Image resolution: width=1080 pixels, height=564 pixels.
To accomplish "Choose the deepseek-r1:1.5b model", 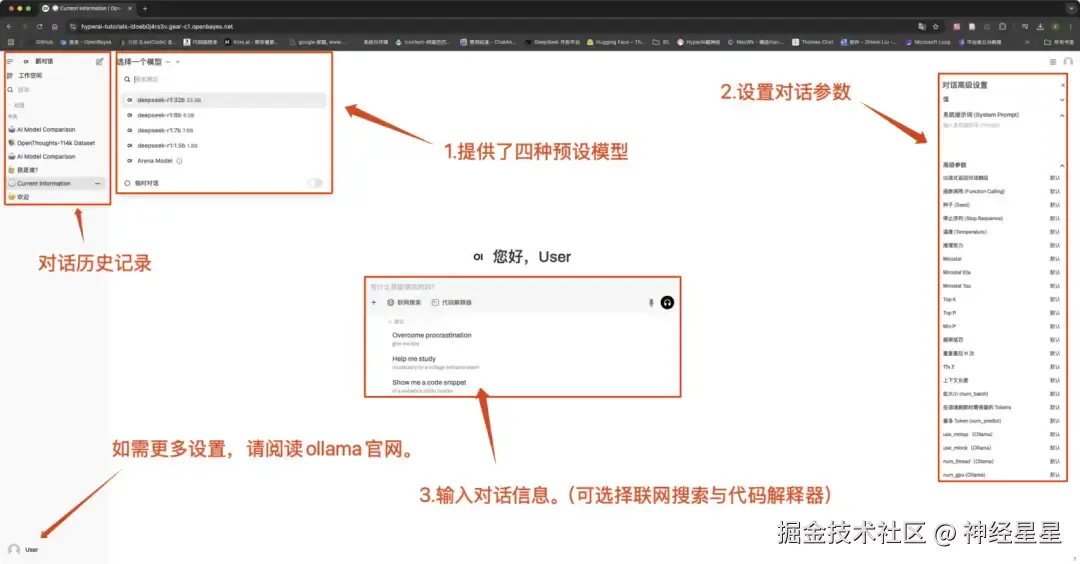I will [224, 145].
